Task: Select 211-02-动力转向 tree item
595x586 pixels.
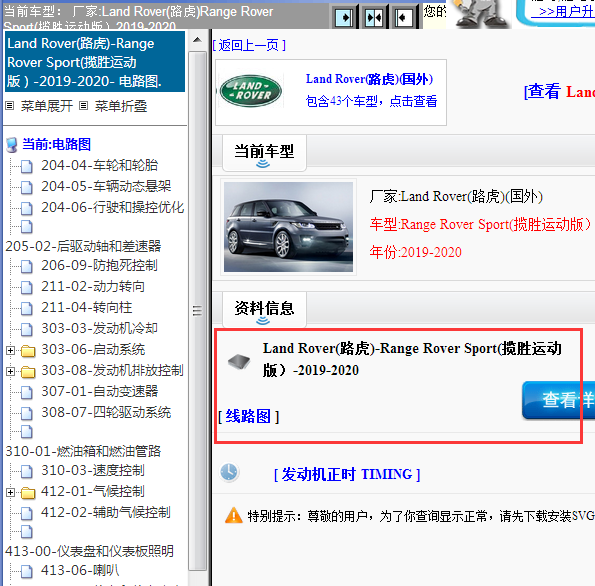Action: 93,287
